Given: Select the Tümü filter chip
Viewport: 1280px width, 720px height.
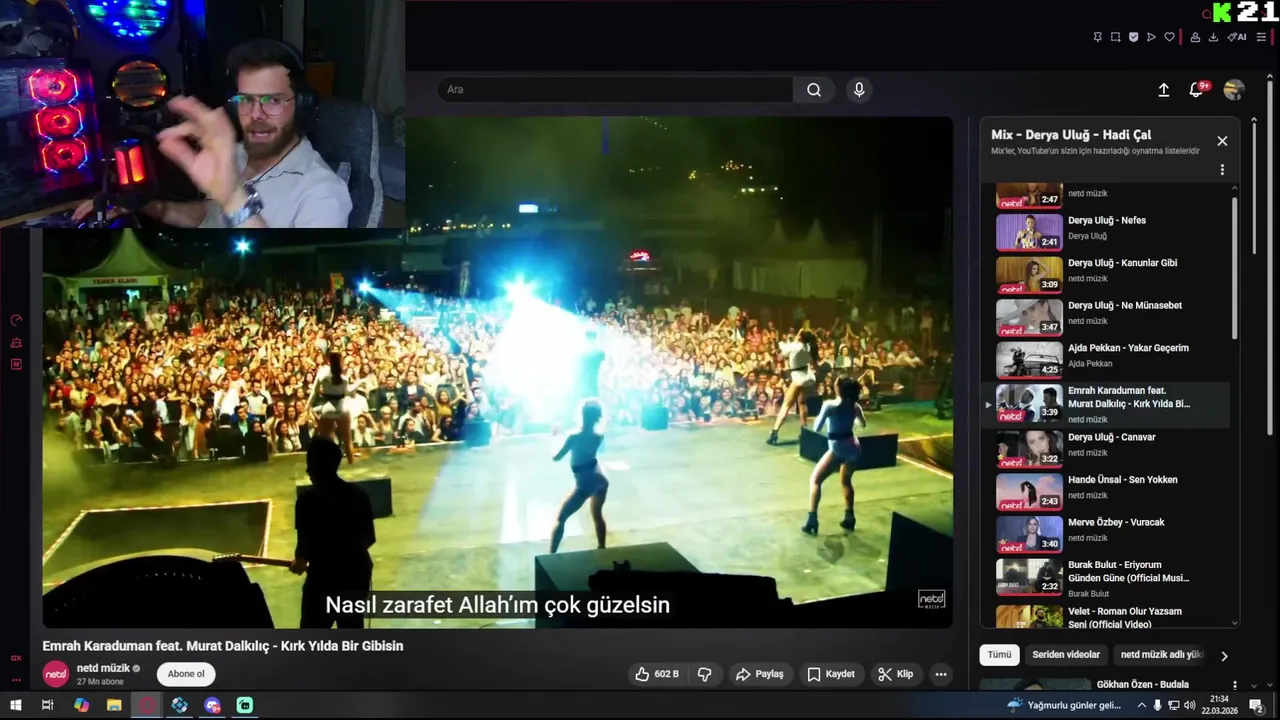Looking at the screenshot, I should 999,655.
